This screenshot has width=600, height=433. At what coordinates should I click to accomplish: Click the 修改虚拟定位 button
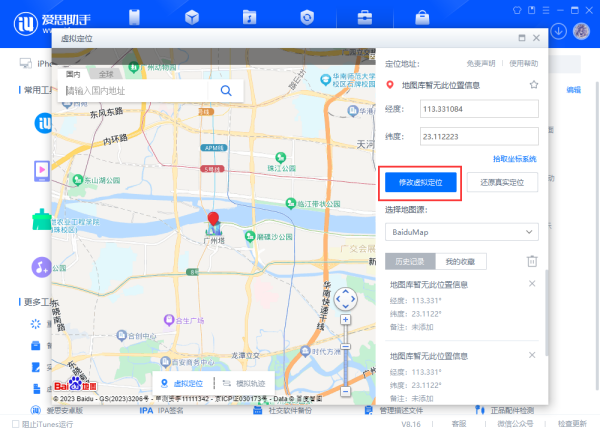[421, 182]
